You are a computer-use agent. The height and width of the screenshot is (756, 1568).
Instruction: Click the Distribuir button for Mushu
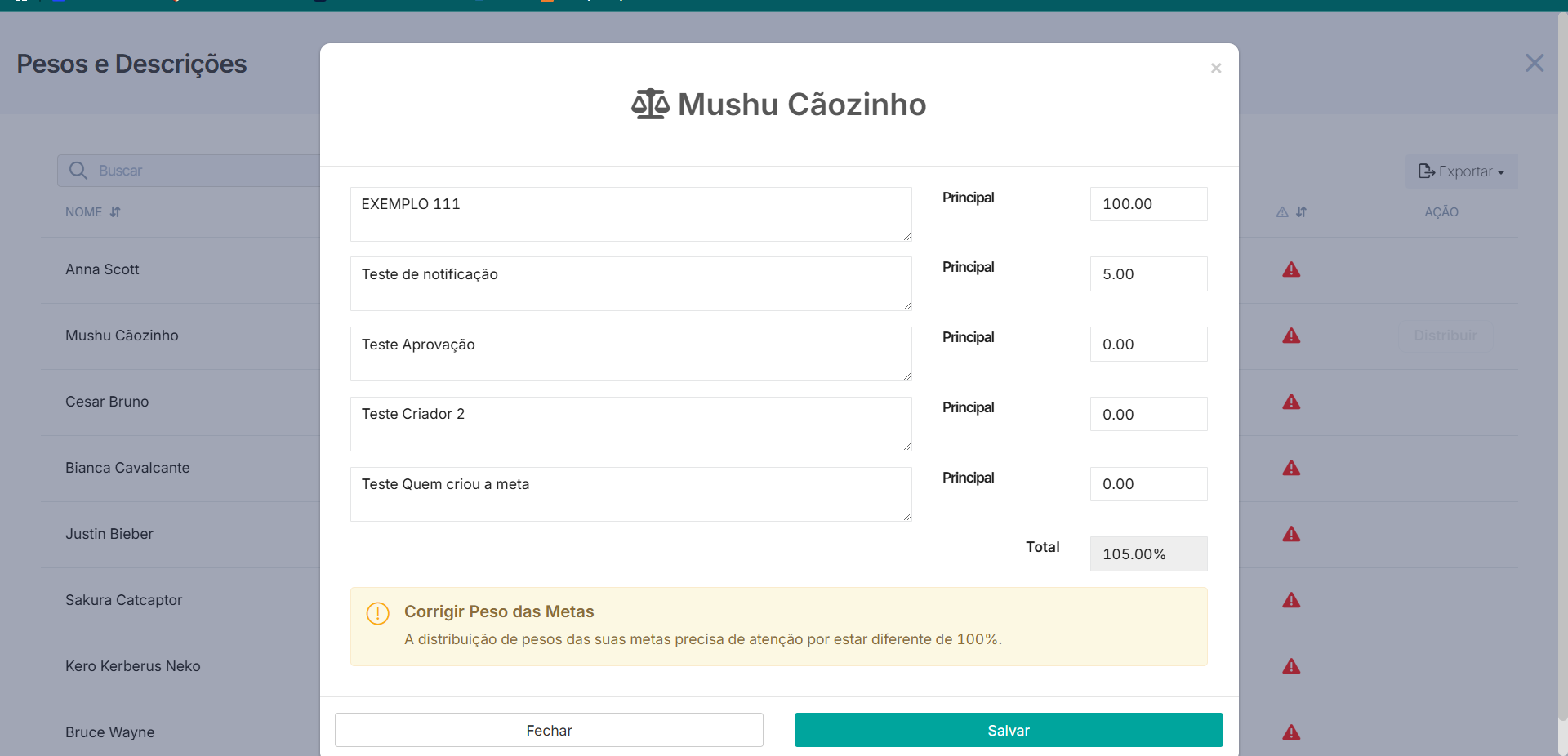pos(1445,336)
